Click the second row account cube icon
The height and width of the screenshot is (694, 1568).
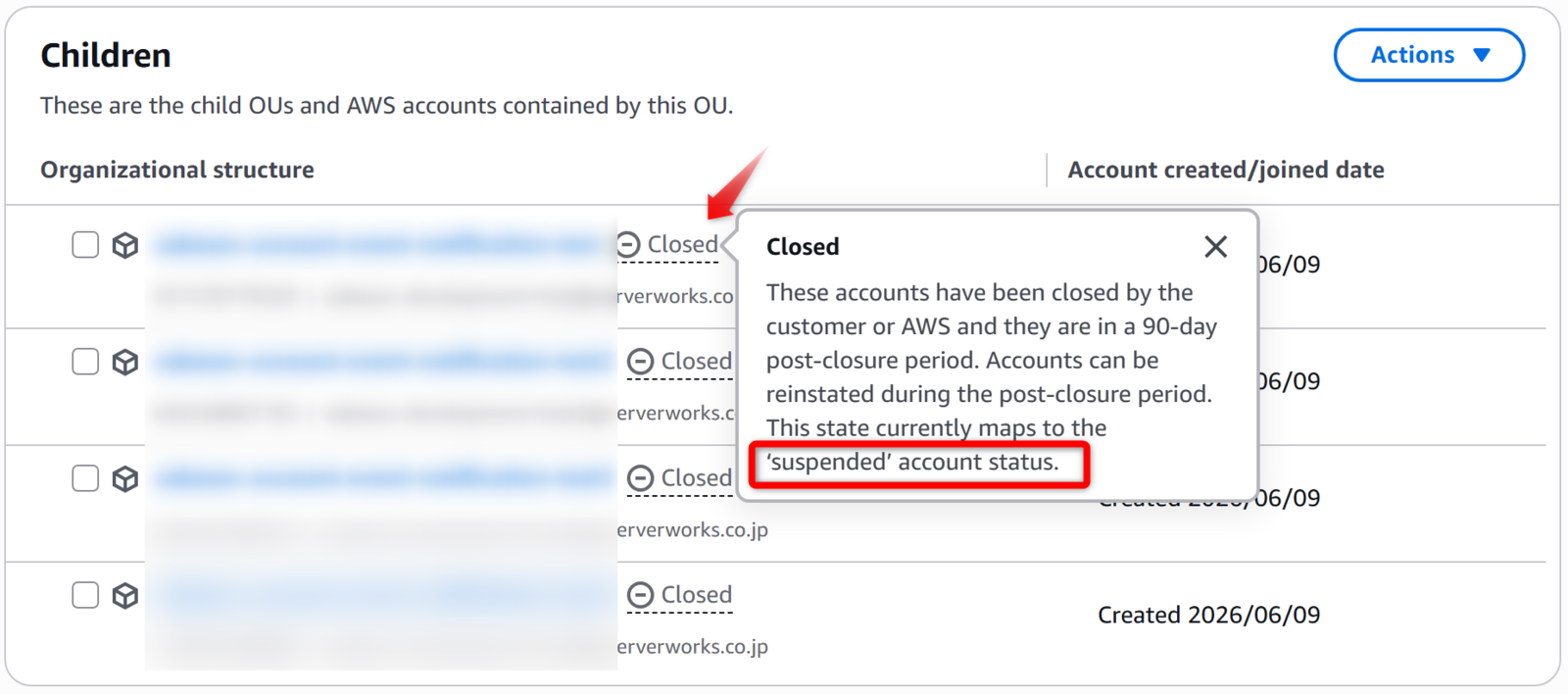click(125, 363)
